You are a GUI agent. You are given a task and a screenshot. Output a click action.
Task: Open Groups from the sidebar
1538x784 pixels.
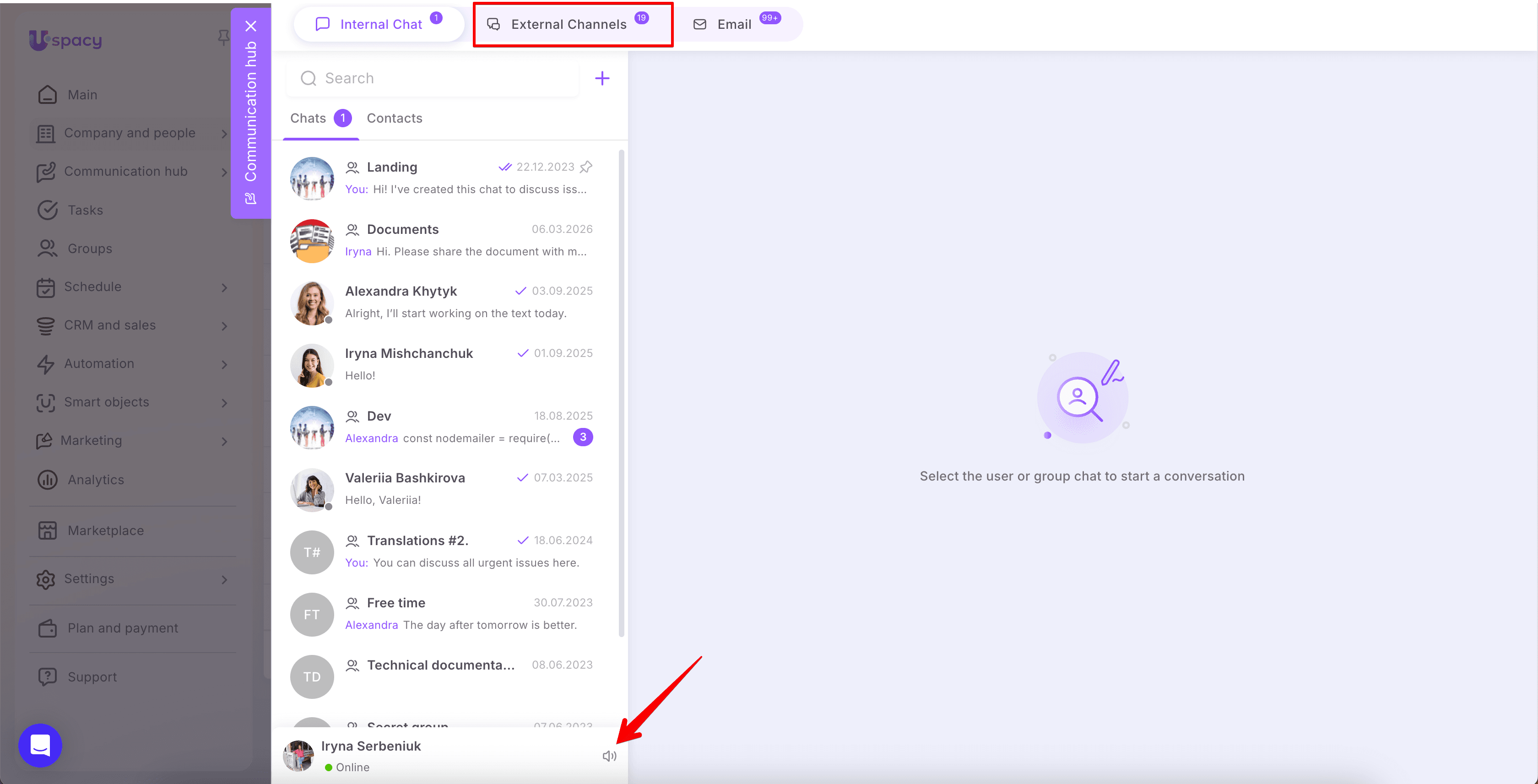click(x=90, y=249)
